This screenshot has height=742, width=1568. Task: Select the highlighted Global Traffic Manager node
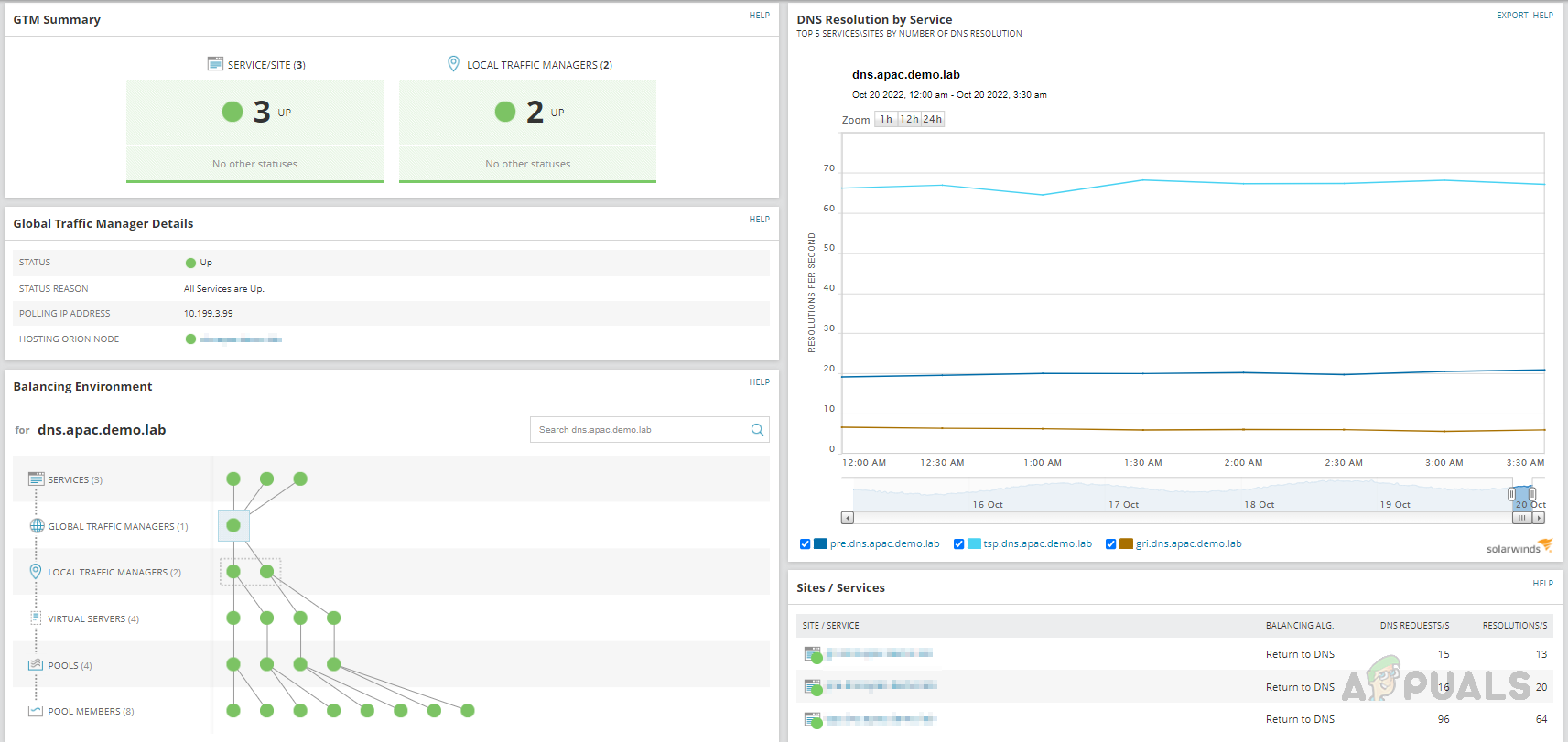[x=233, y=525]
